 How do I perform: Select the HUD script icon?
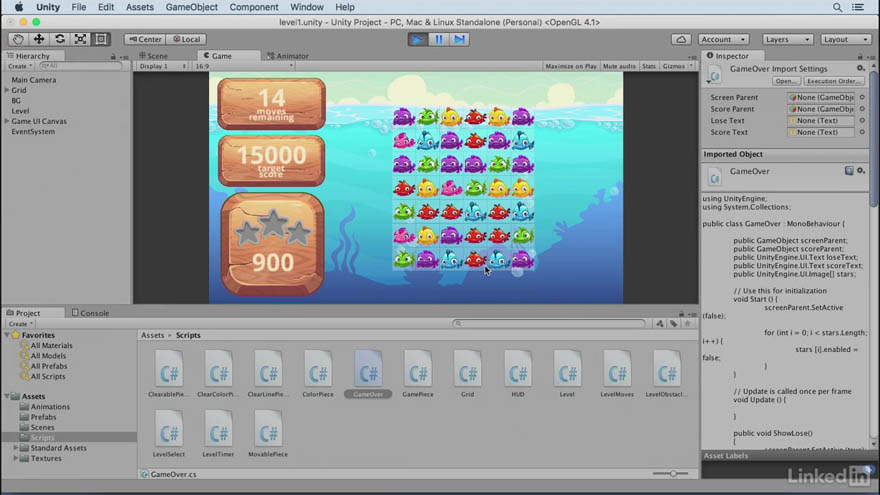(x=517, y=370)
